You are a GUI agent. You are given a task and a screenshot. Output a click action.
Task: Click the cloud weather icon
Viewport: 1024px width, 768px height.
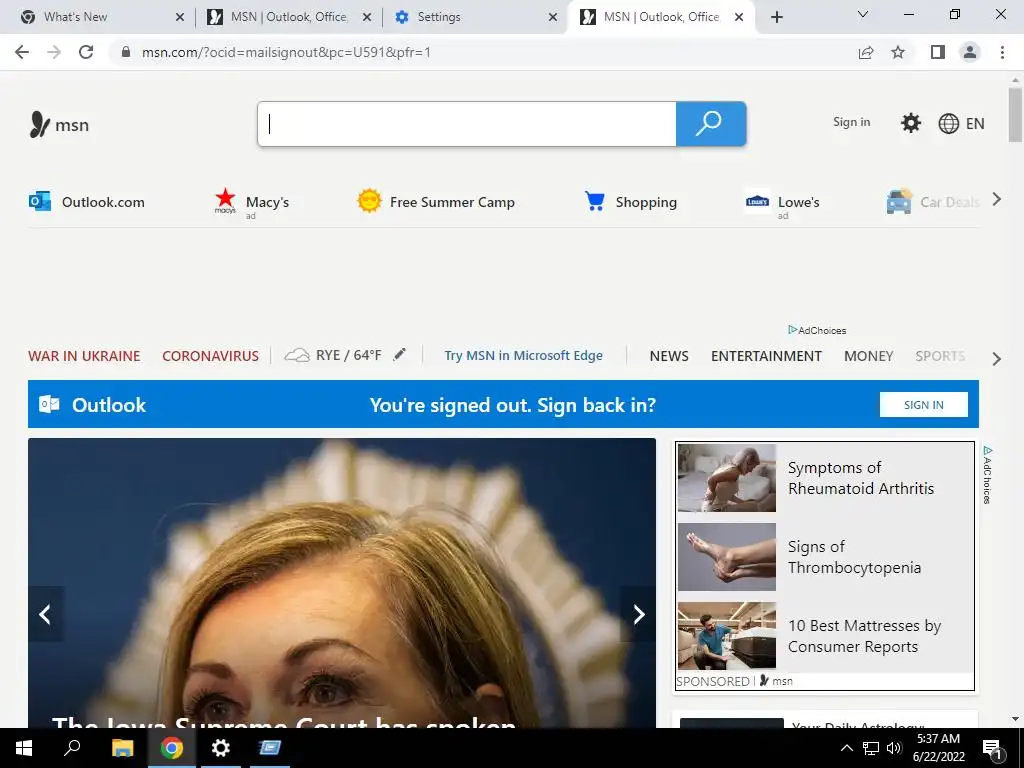[x=296, y=355]
